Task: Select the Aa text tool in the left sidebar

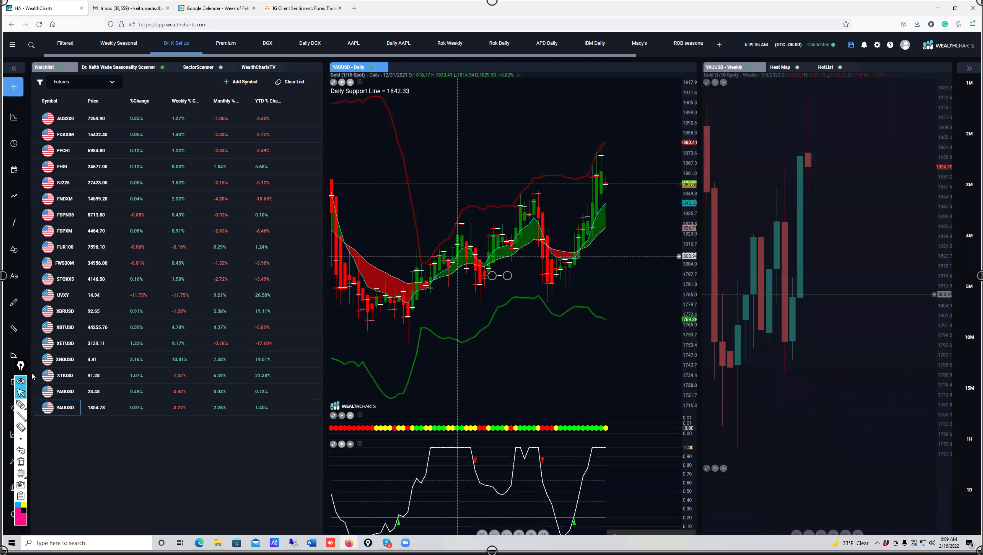Action: [x=14, y=276]
